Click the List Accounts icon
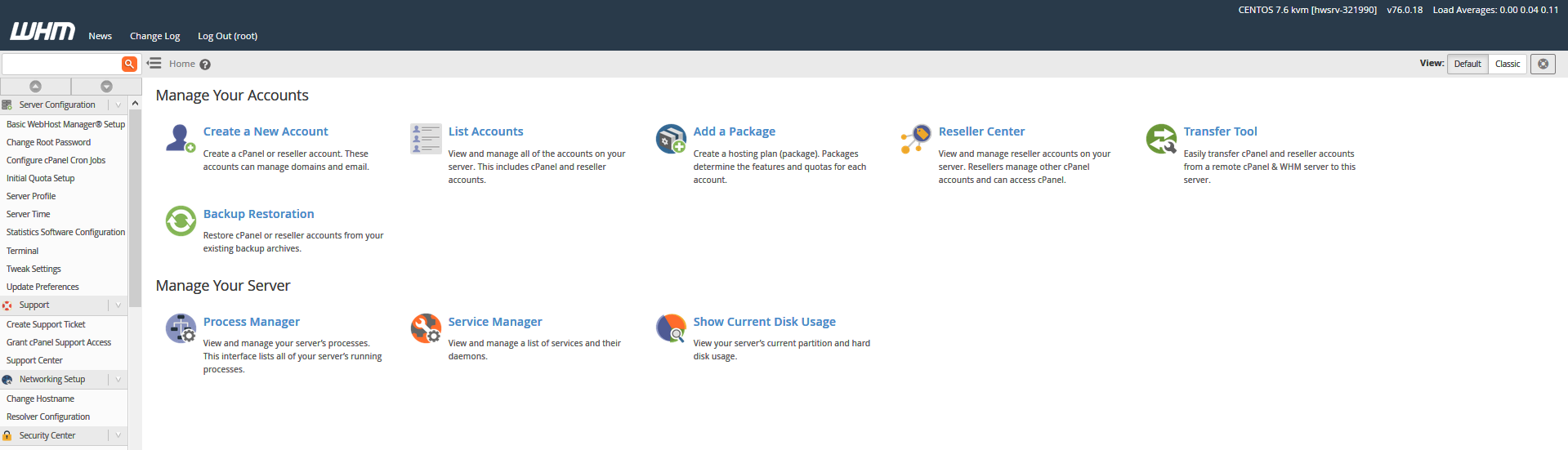Screen dimensions: 1568x450 (x=426, y=138)
